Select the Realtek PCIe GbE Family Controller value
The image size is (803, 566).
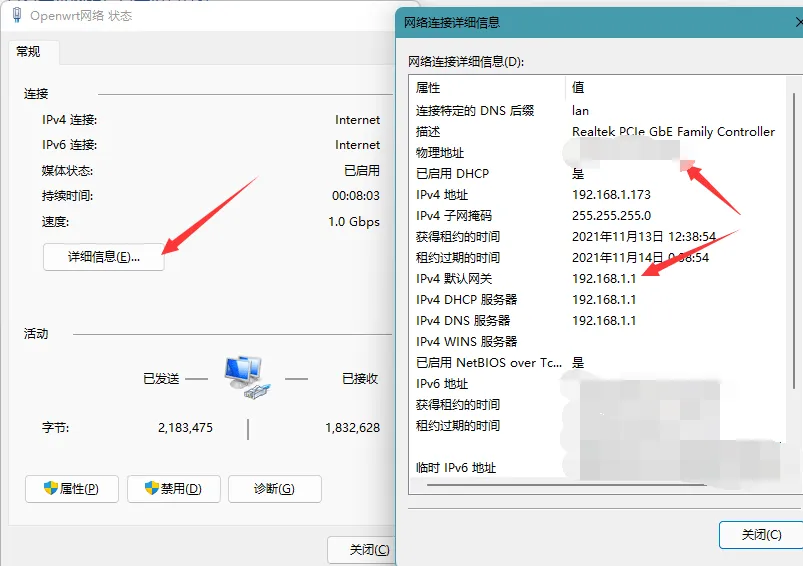673,132
